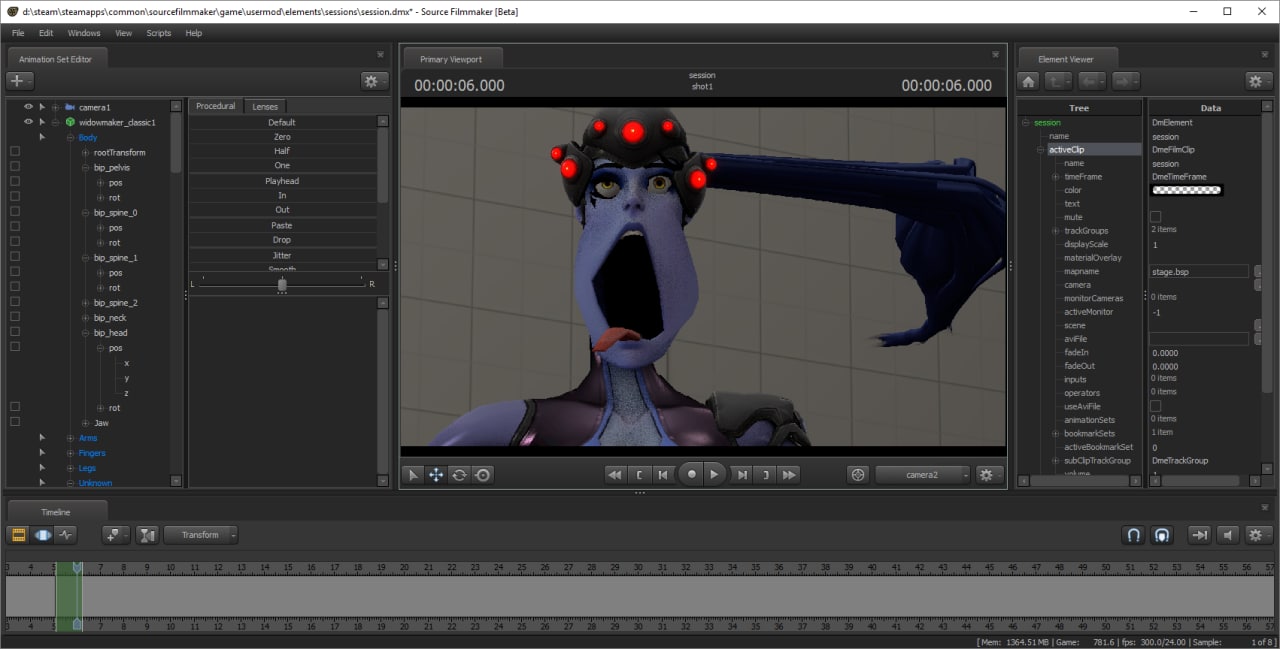Collapse the widowmaker_classic1 tree node
The height and width of the screenshot is (649, 1280).
point(56,122)
